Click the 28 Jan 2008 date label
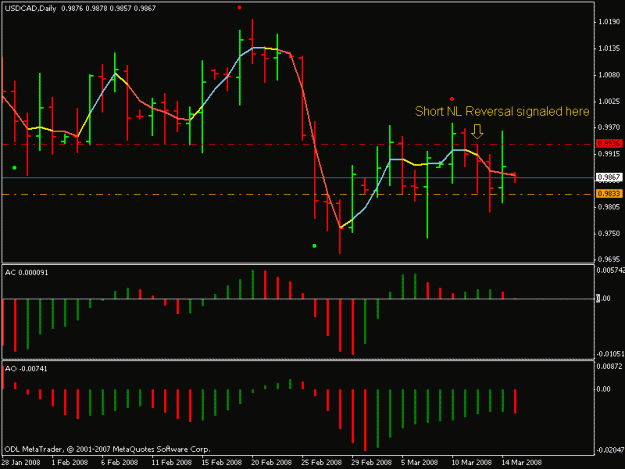This screenshot has width=625, height=469. pos(21,462)
